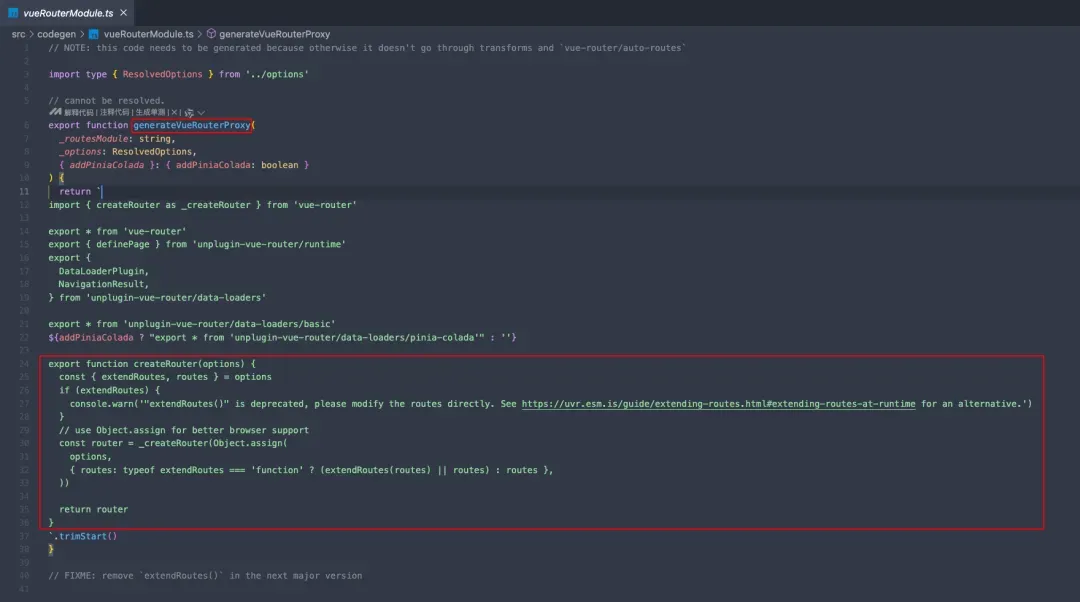Expand the code lens dropdown chevron
Screen dimensions: 1080x602
[201, 112]
